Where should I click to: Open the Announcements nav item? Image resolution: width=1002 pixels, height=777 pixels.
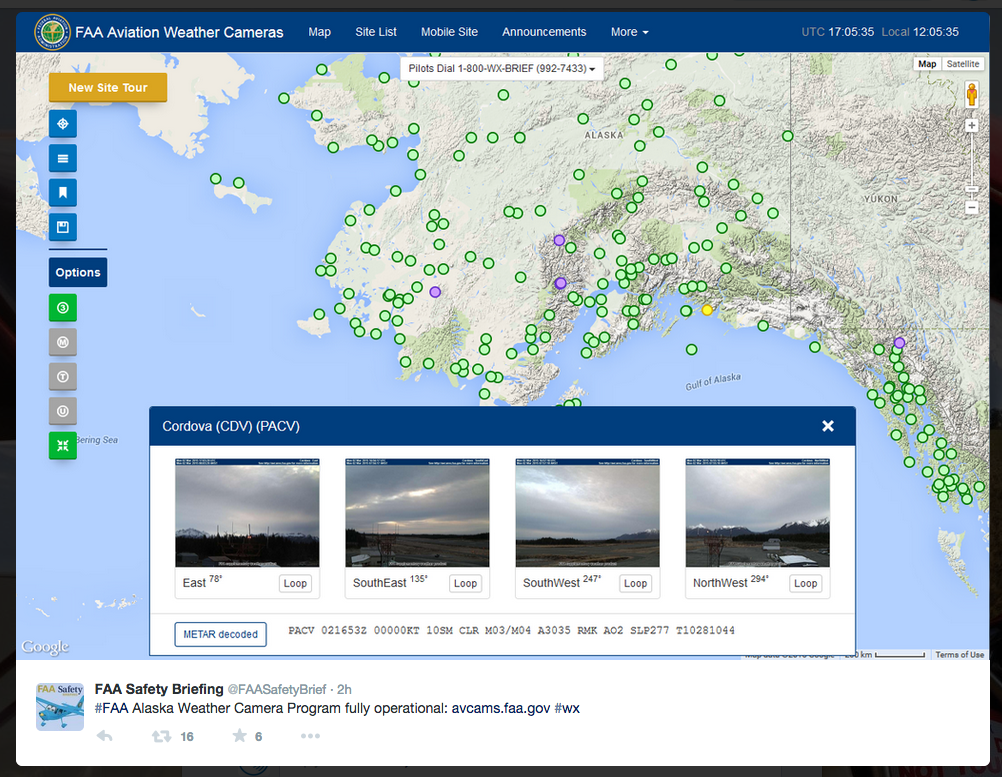tap(544, 32)
